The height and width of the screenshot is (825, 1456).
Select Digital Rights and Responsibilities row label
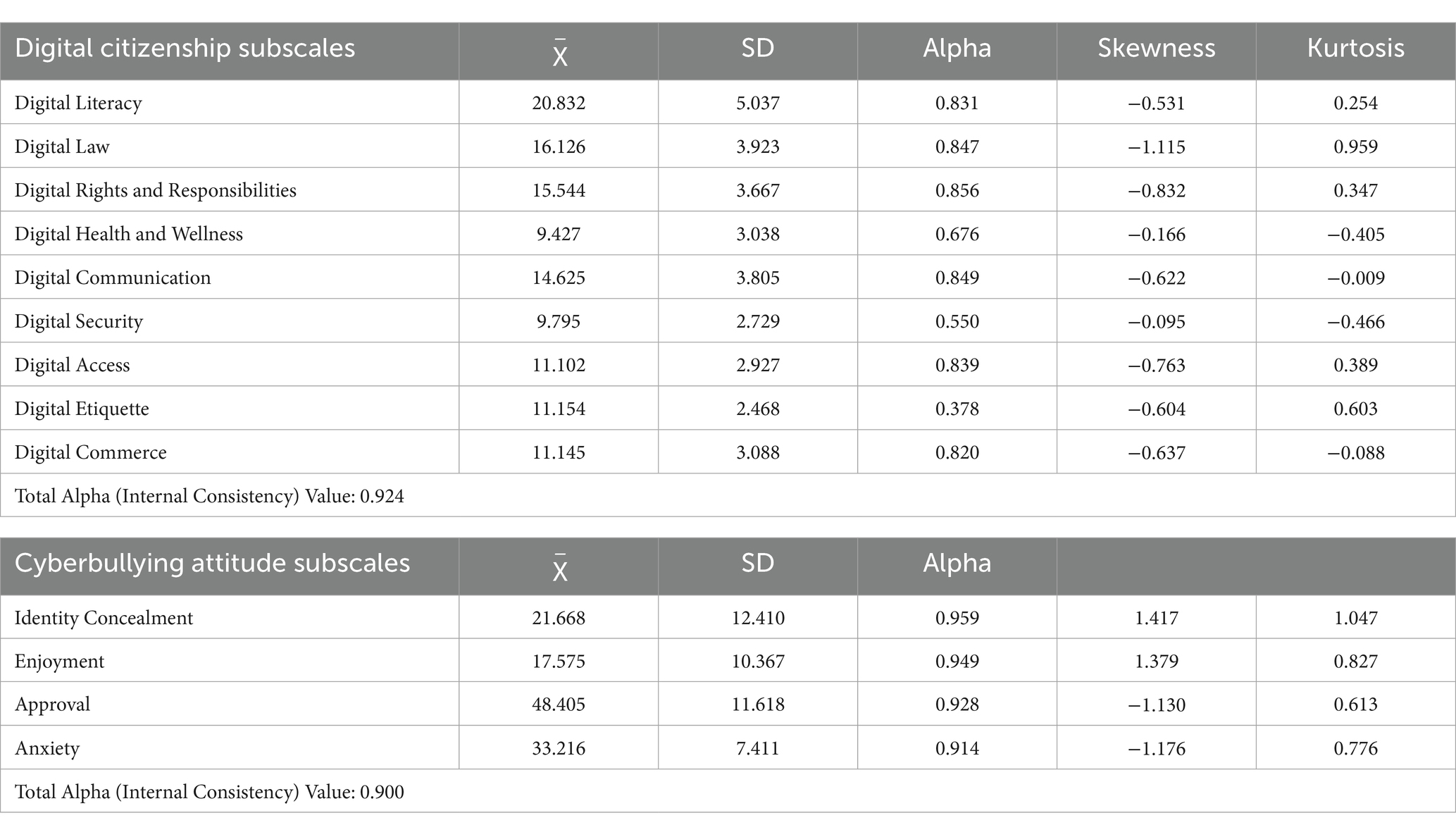coord(155,190)
